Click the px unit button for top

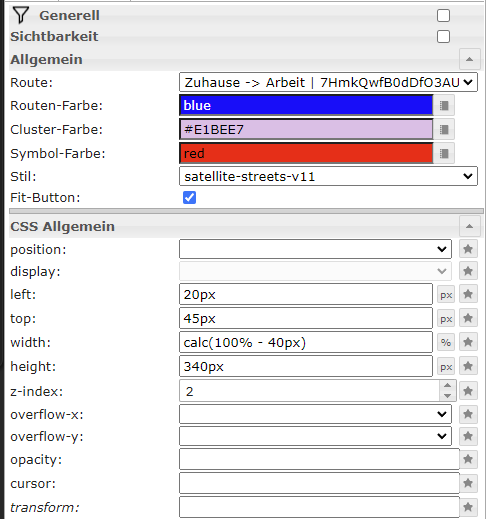(446, 319)
